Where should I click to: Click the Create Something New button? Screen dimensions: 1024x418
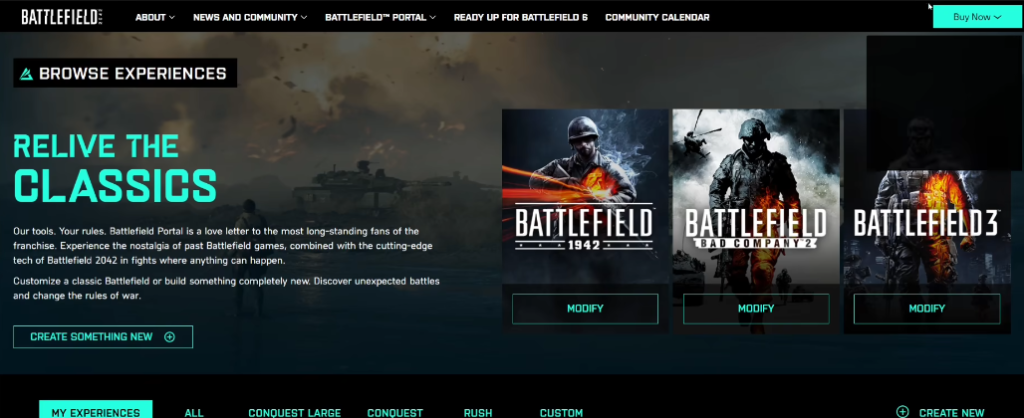tap(103, 337)
